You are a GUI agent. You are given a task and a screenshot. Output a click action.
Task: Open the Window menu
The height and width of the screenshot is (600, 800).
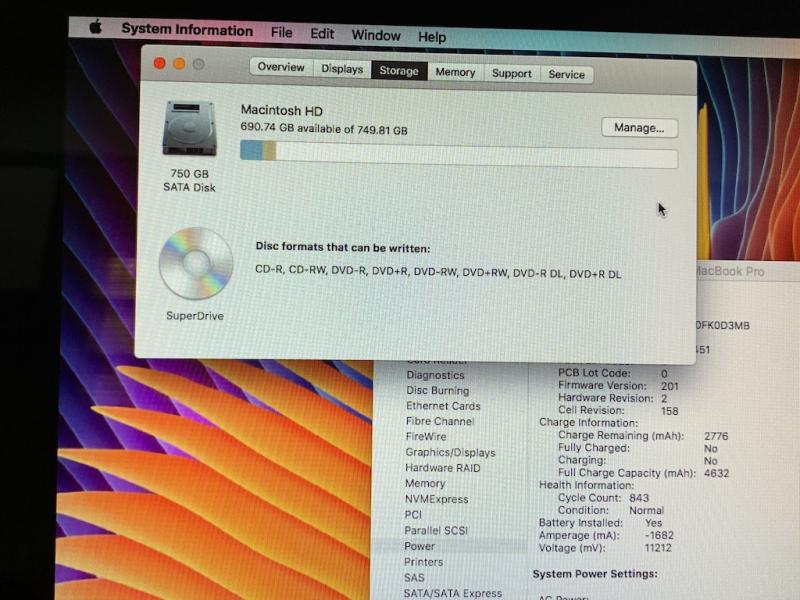click(x=376, y=36)
